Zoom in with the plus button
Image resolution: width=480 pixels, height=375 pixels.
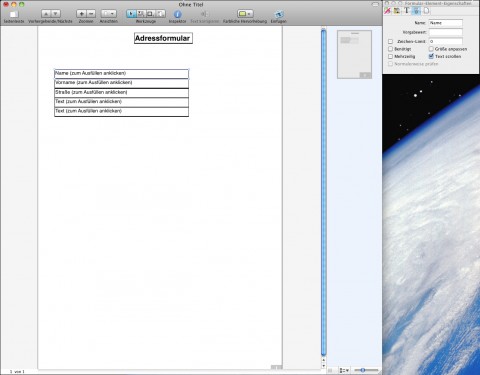coord(81,14)
